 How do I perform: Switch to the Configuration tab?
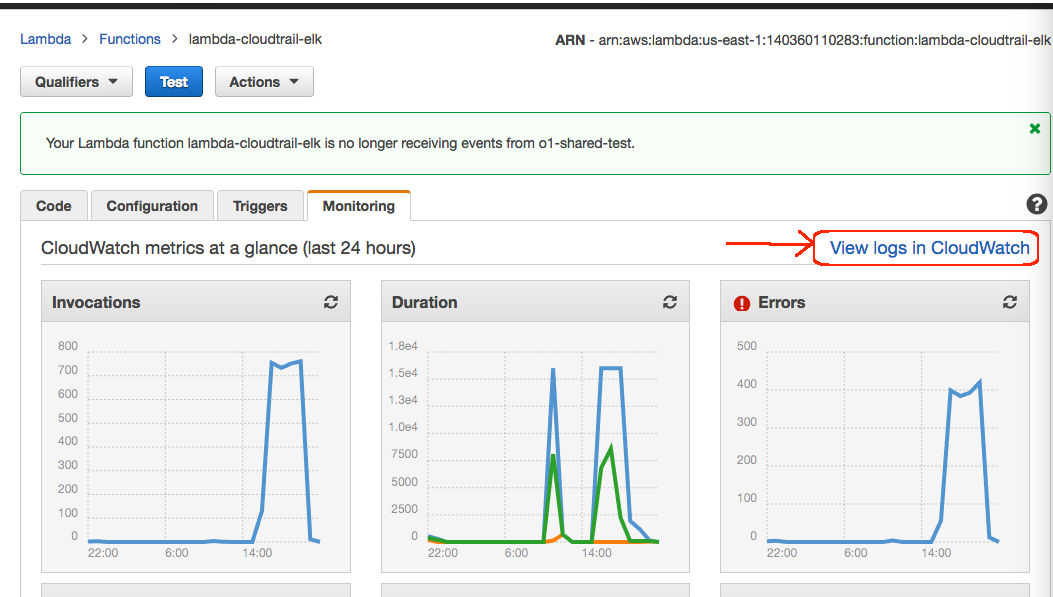152,206
